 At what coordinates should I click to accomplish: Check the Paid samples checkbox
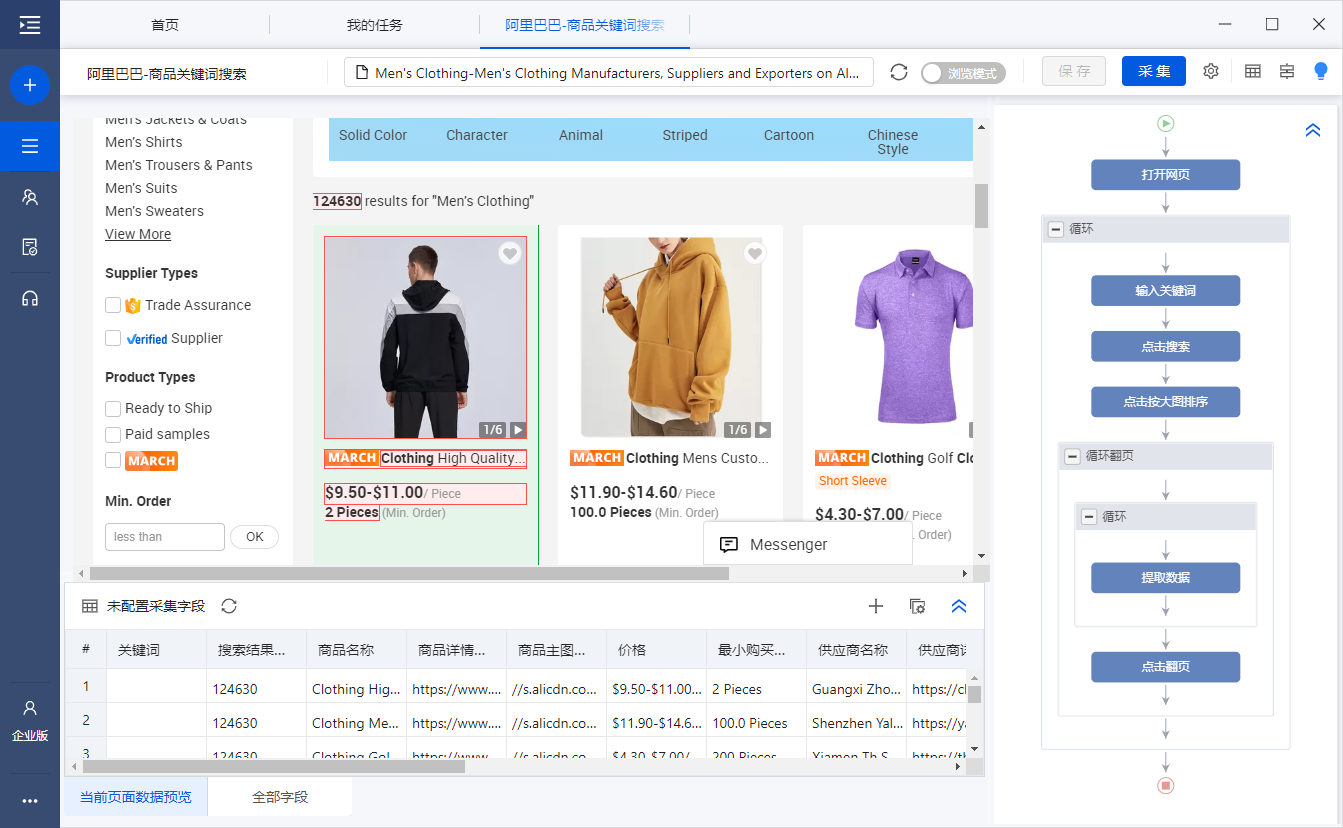click(113, 434)
